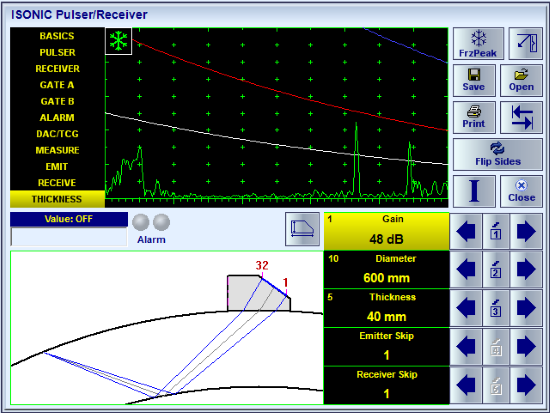Select the Thickness 40 mm parameter
This screenshot has width=550, height=413.
click(x=386, y=308)
